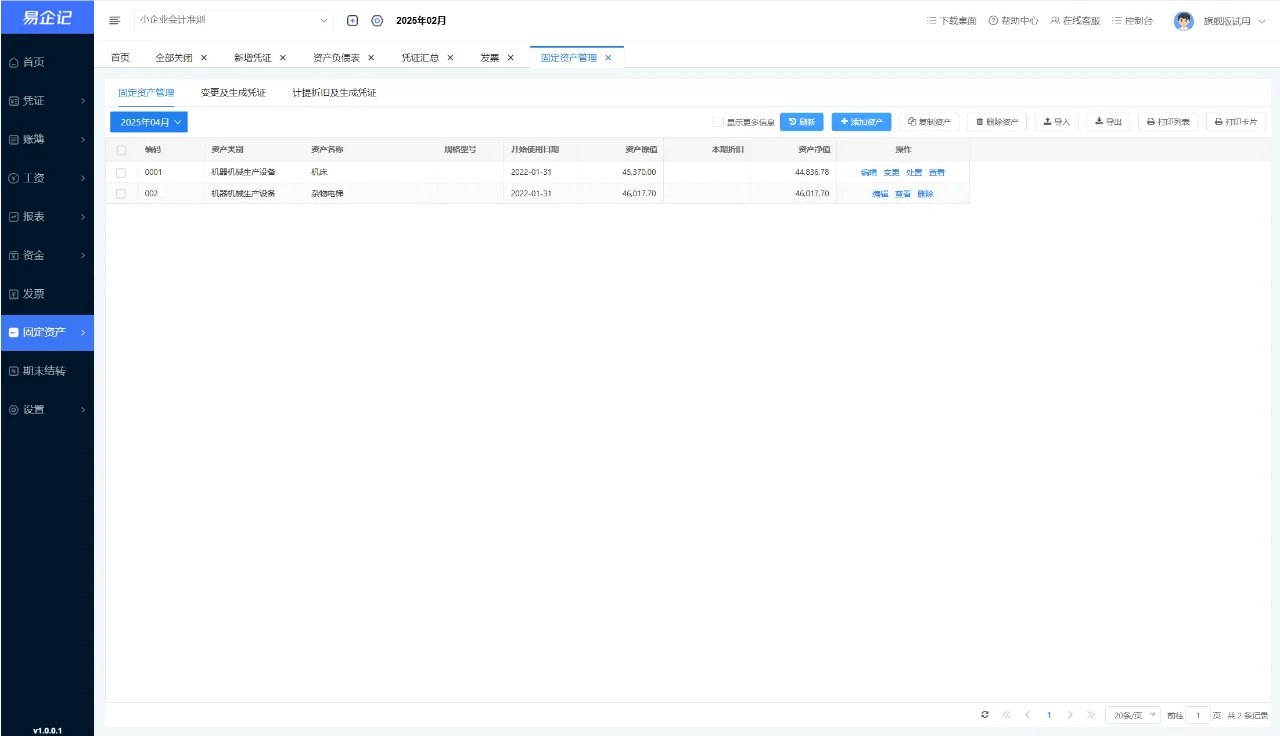Switch to the 发票 page tab
This screenshot has height=736, width=1280.
click(490, 58)
